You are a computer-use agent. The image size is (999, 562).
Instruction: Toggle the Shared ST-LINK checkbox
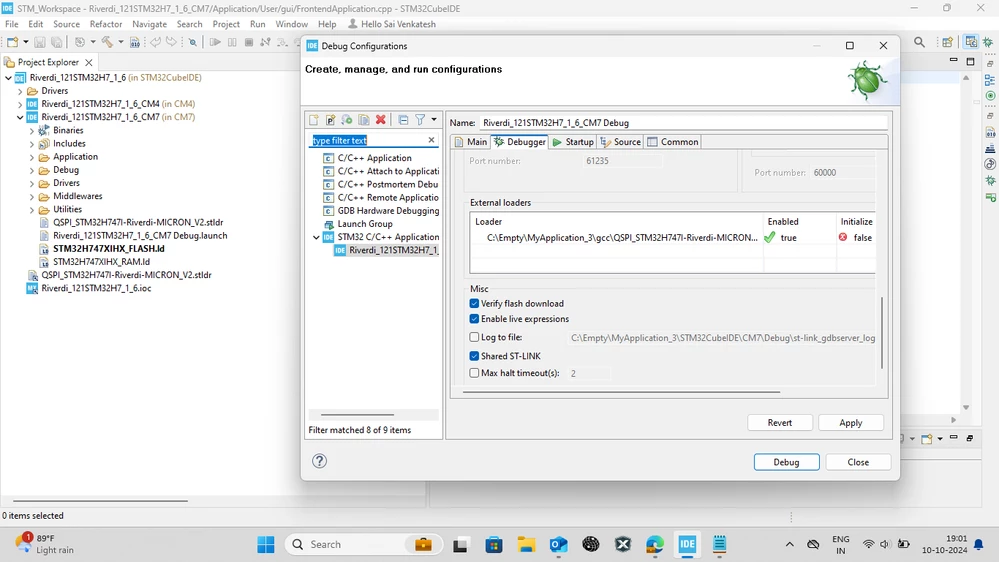pos(474,356)
